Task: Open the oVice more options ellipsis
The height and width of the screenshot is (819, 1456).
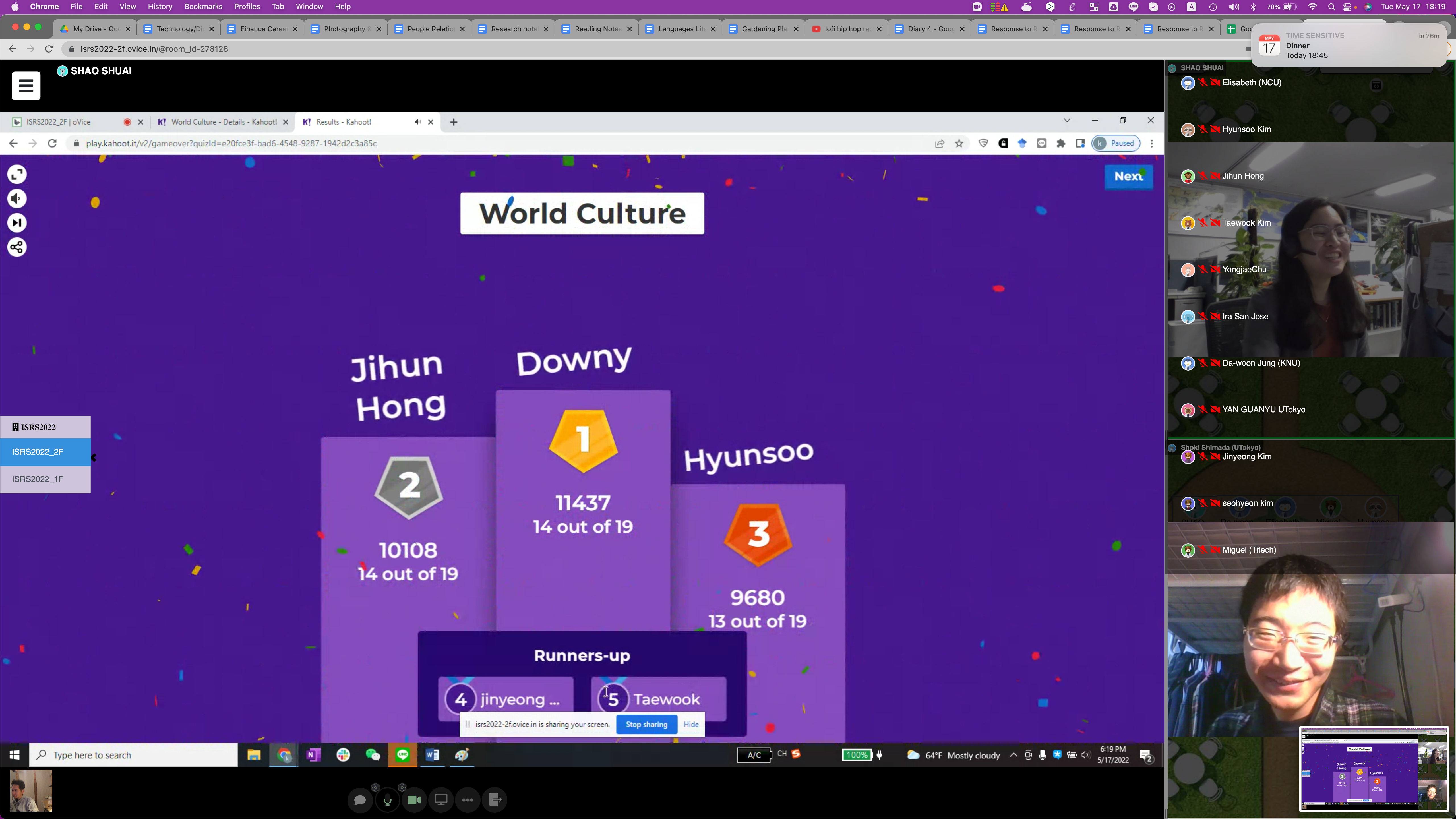Action: [468, 800]
